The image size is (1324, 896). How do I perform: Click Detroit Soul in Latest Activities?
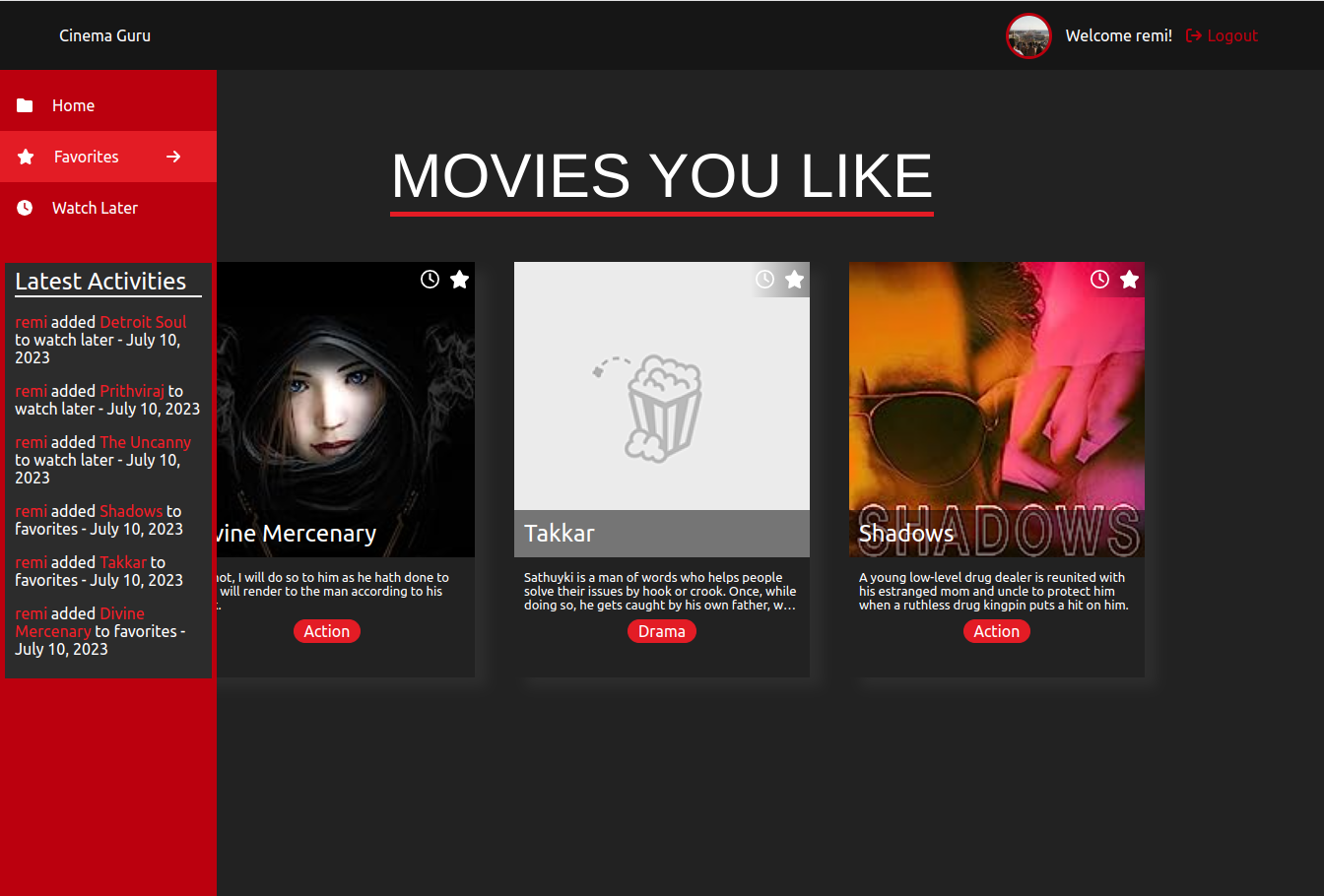[x=143, y=322]
